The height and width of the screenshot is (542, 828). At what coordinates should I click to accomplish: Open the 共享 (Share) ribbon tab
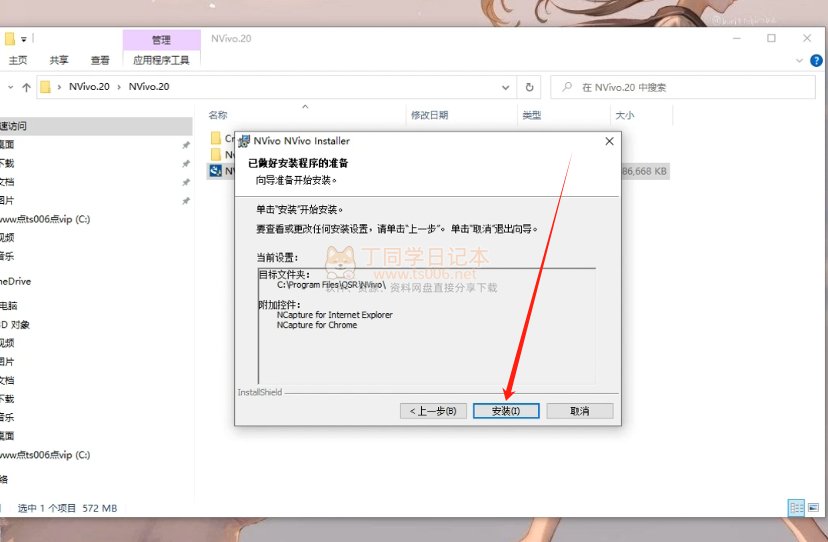pos(59,60)
